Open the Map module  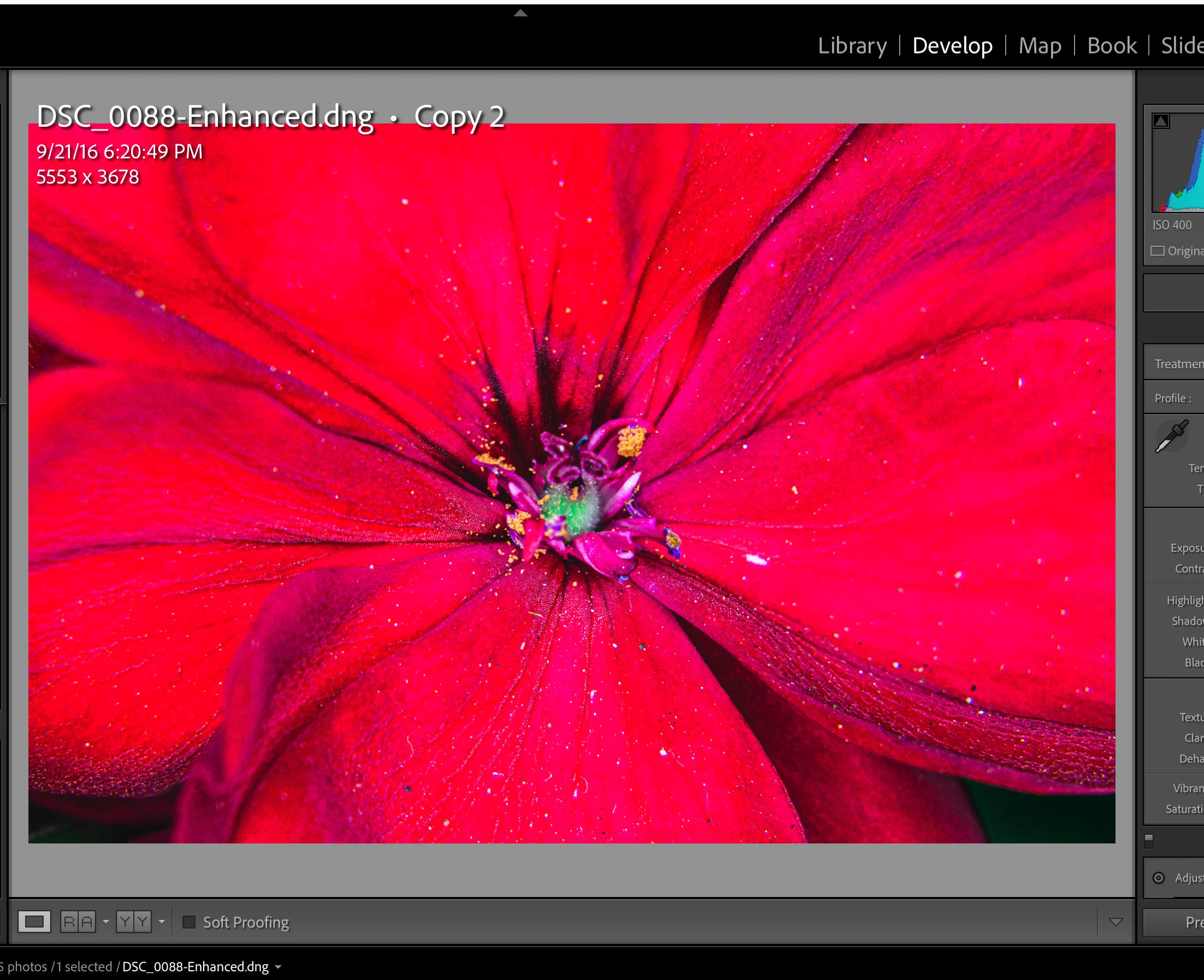[1040, 46]
